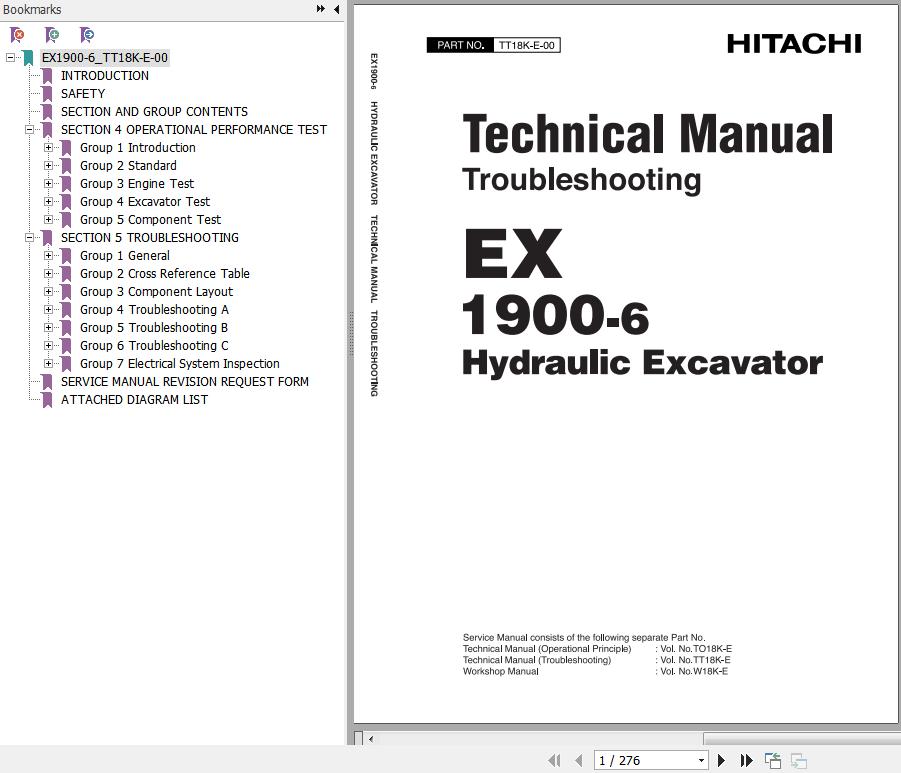This screenshot has width=901, height=773.
Task: Jump to the last page button
Action: [x=746, y=760]
